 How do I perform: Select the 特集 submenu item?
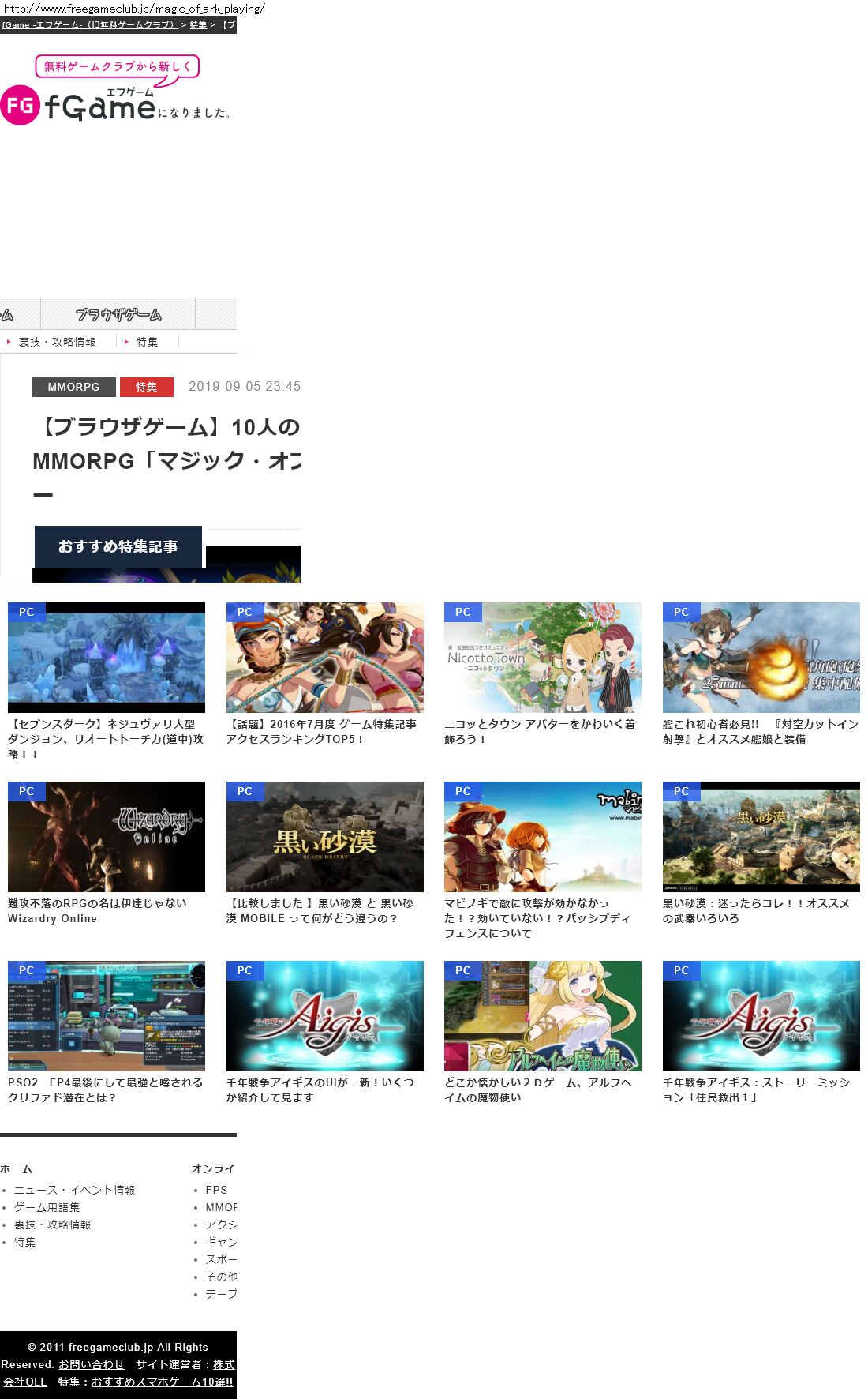(147, 342)
